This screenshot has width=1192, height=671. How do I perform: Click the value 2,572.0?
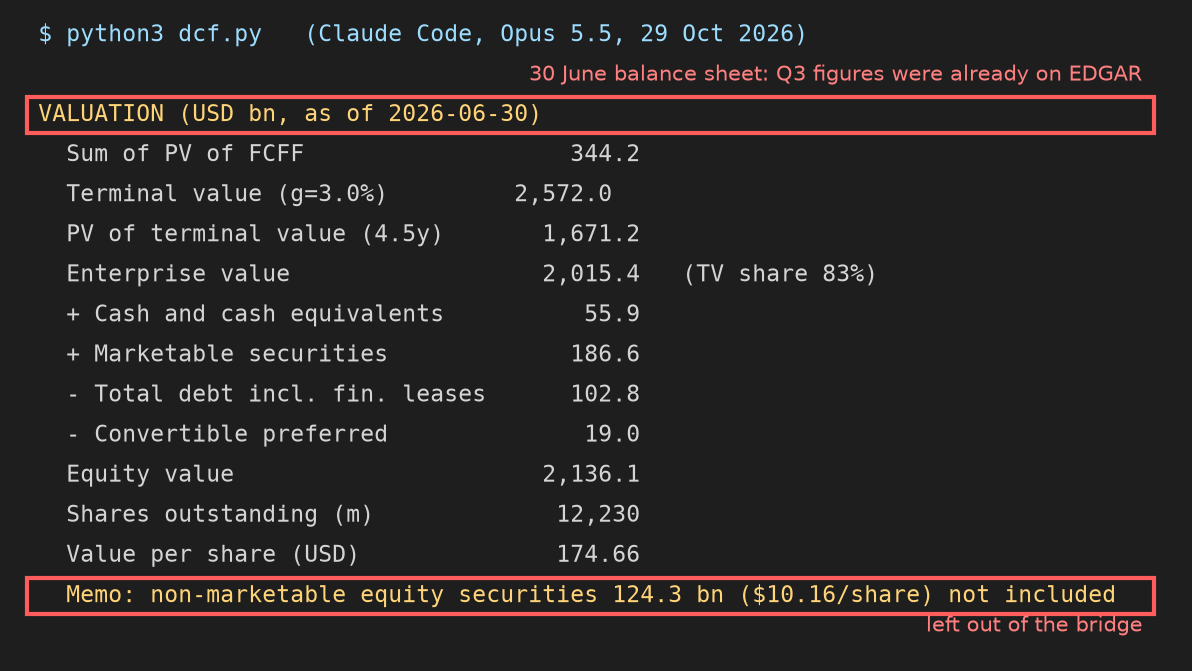[x=563, y=194]
